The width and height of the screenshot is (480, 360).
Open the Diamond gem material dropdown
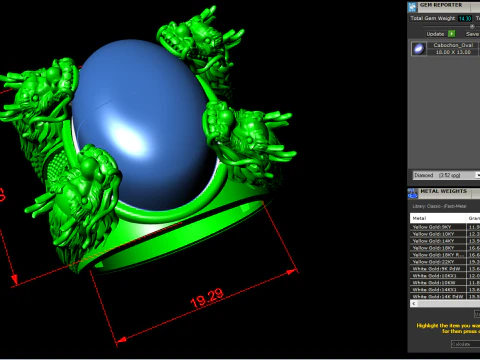pyautogui.click(x=446, y=175)
